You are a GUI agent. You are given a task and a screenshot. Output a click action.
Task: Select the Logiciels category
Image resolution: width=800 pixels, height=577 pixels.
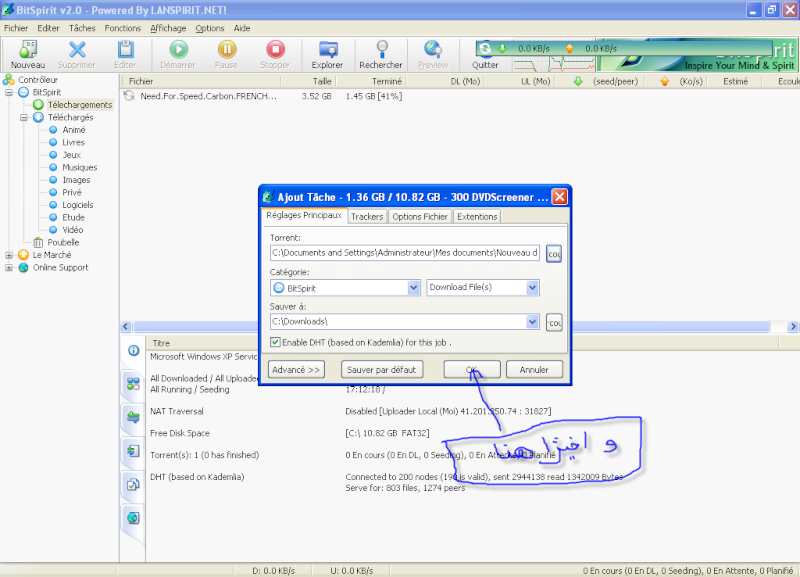click(78, 205)
